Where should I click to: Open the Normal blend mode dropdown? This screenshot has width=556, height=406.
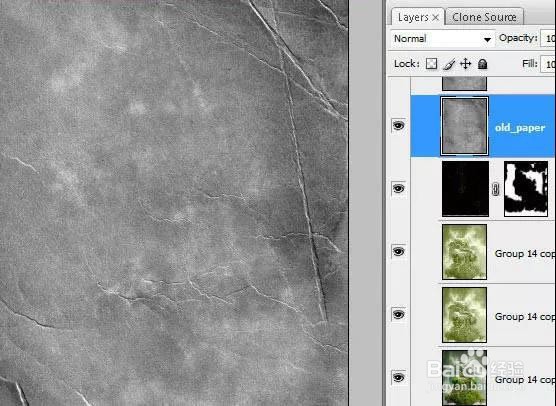[443, 39]
